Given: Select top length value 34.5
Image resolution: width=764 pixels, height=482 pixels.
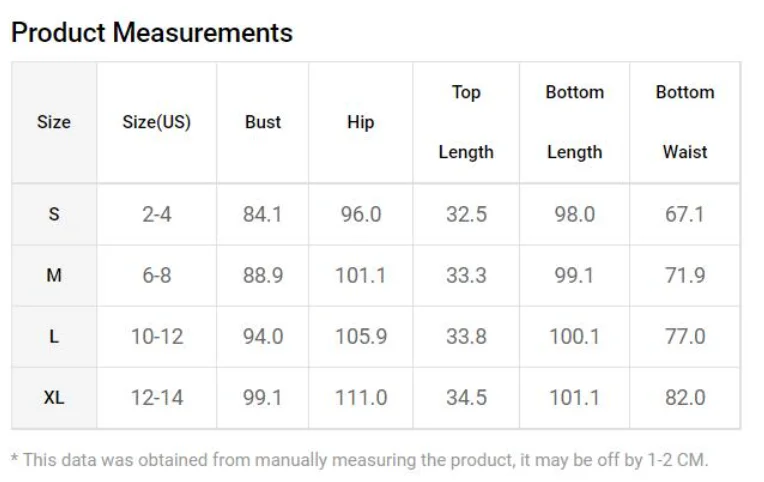Looking at the screenshot, I should tap(466, 398).
